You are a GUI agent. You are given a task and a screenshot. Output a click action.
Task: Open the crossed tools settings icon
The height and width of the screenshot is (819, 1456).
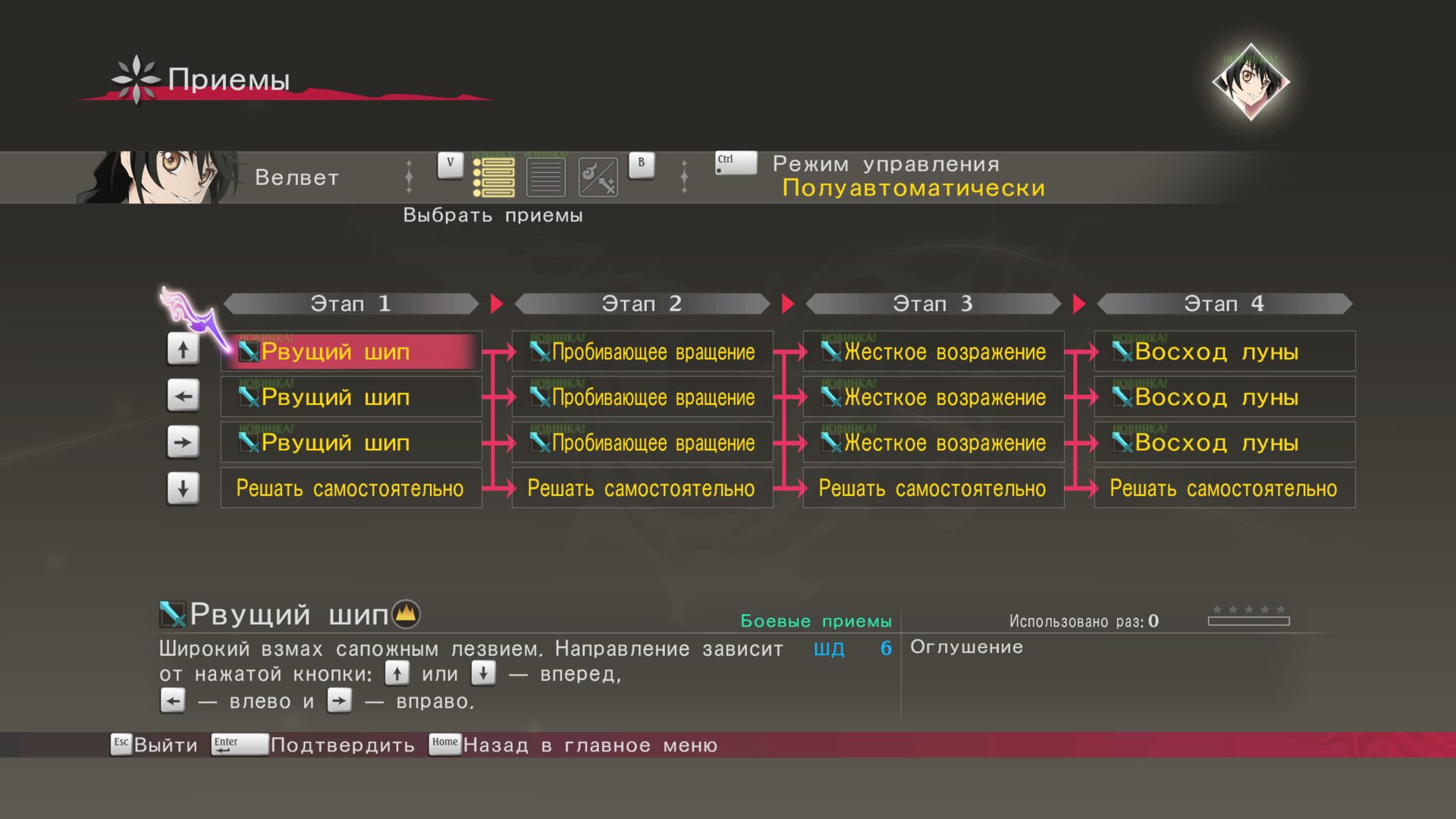(598, 177)
